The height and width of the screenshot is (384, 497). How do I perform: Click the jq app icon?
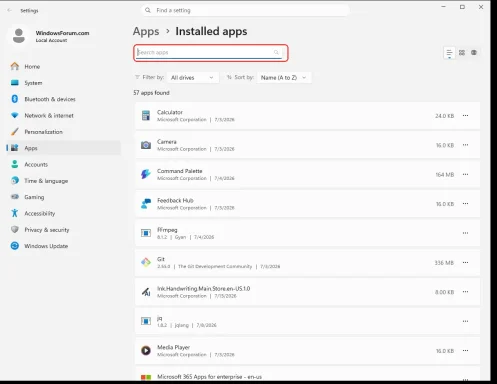(146, 321)
